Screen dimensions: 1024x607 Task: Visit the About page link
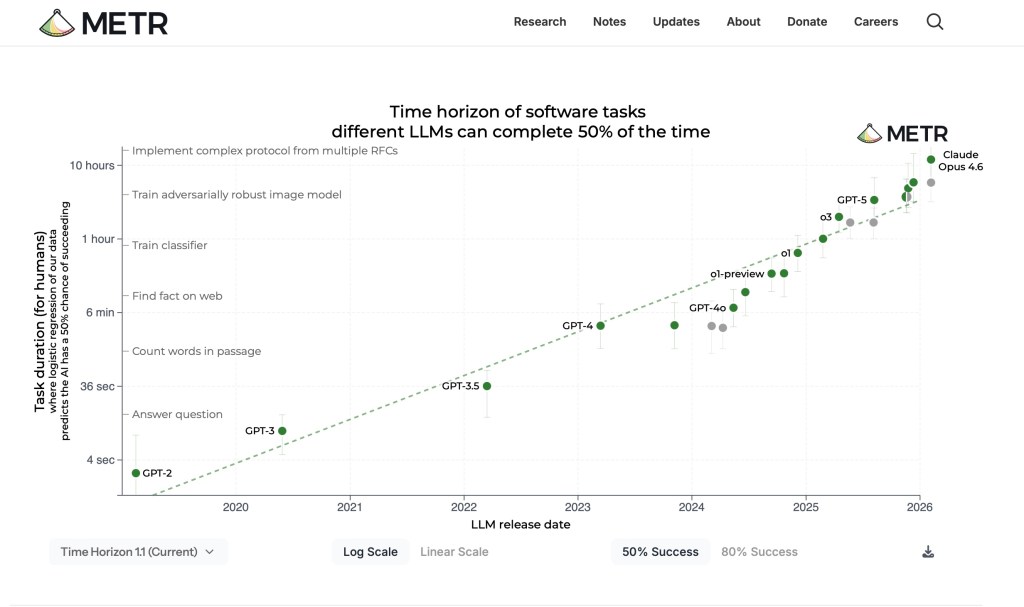743,22
